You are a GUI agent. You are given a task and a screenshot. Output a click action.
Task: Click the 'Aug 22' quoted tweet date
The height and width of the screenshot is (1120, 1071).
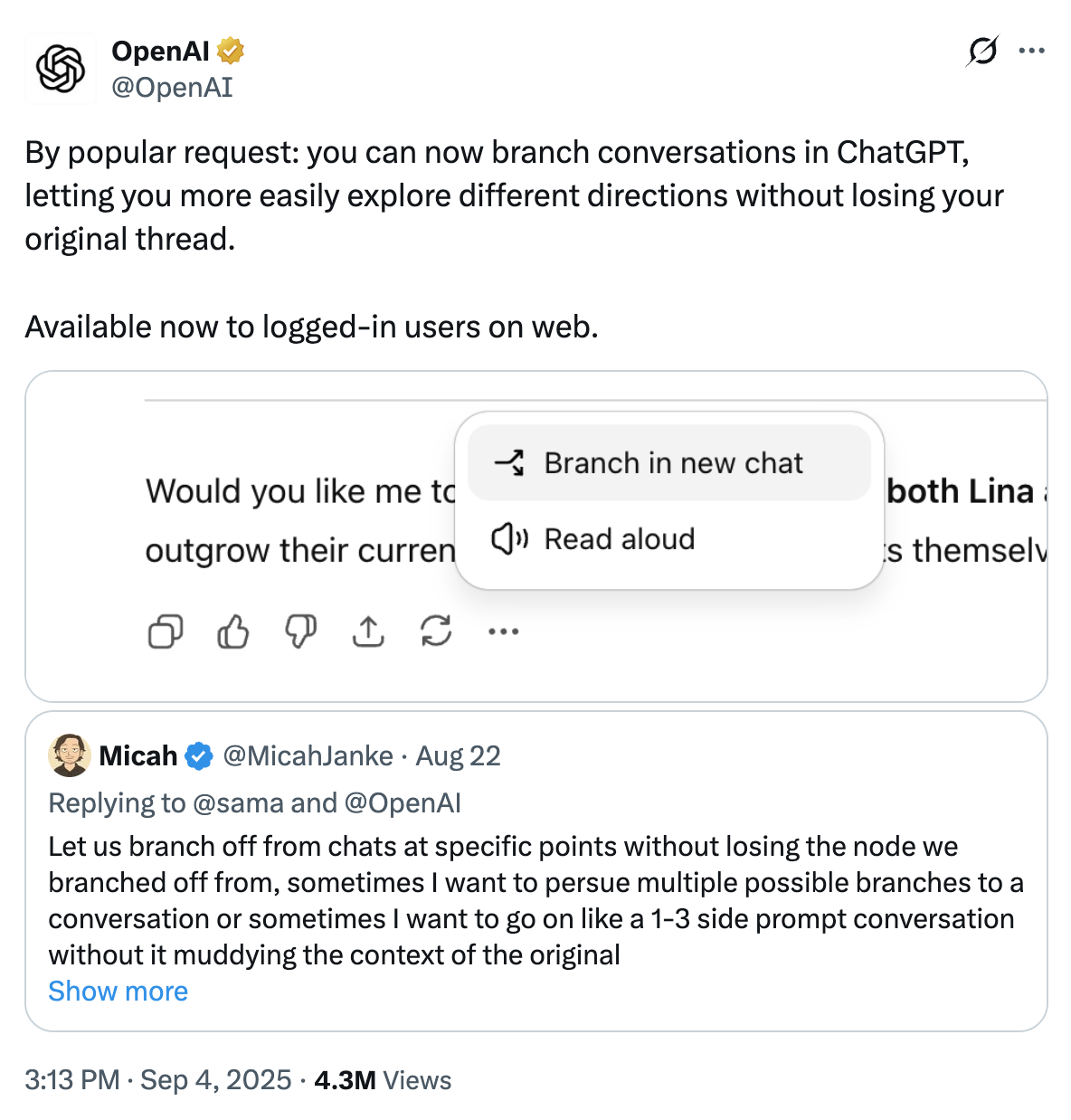[458, 755]
